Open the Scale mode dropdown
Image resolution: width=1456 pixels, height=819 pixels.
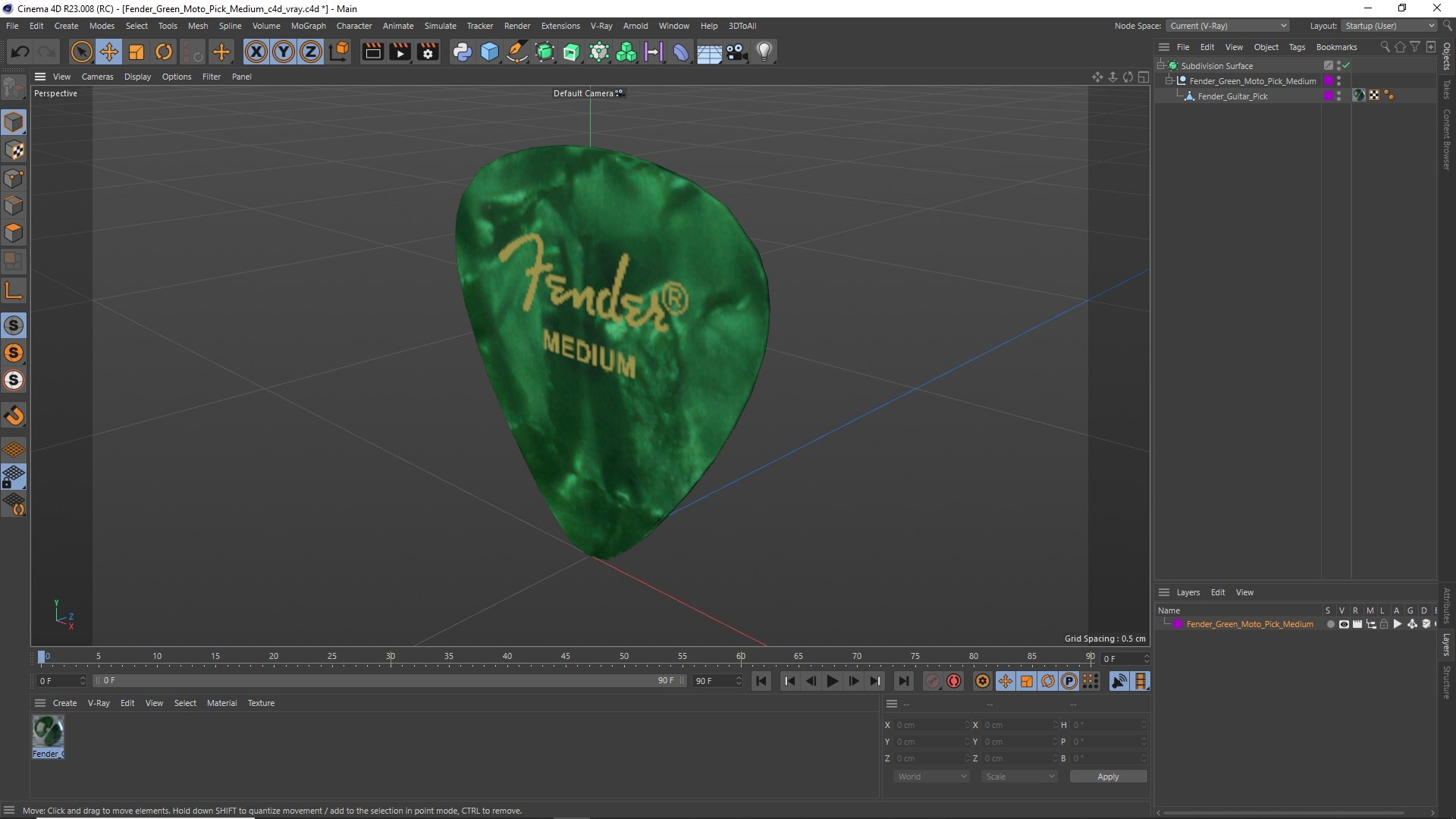point(1019,777)
